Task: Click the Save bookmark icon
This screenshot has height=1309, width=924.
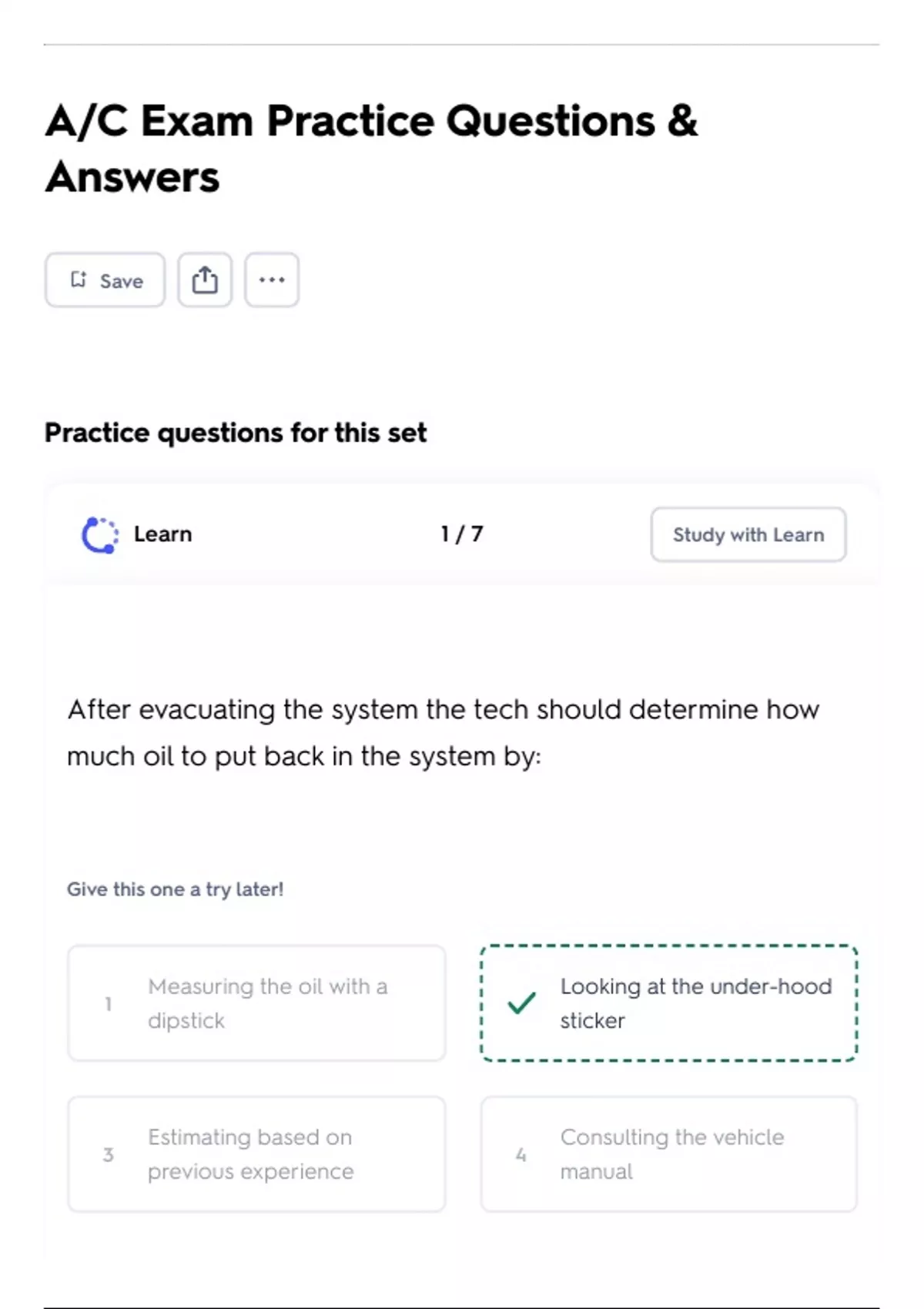Action: 79,280
